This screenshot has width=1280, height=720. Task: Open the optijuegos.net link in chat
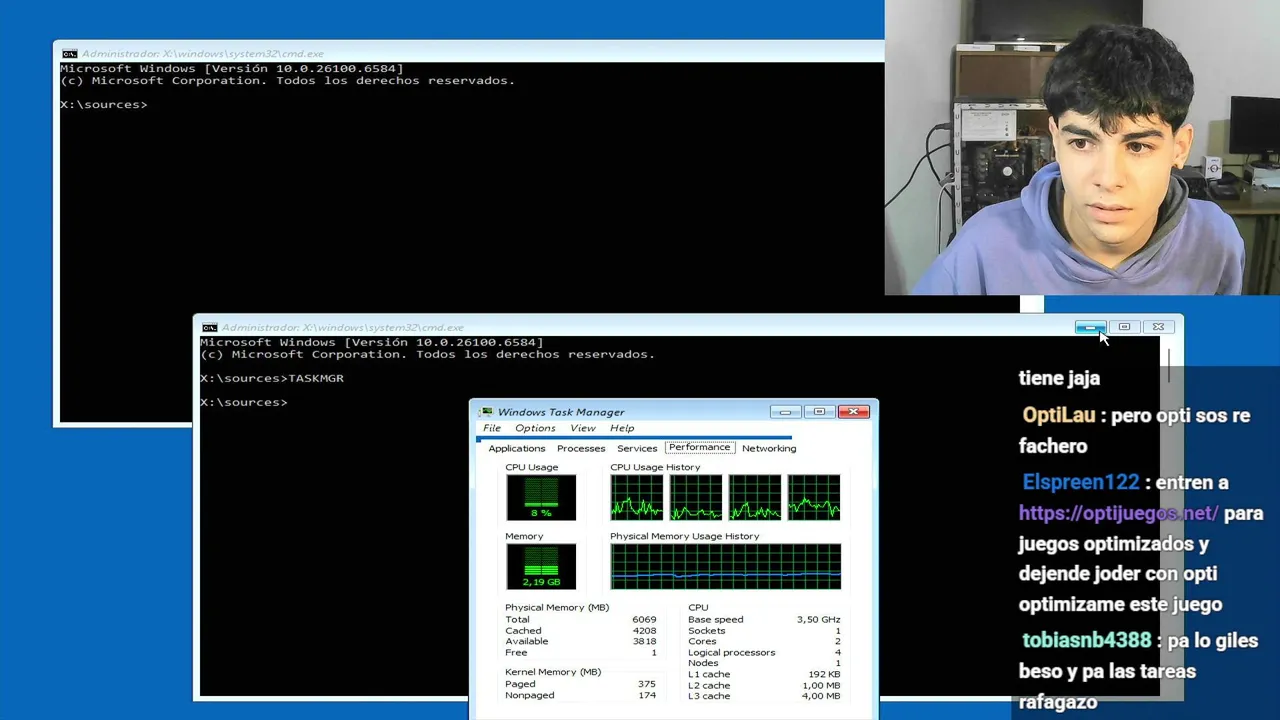1118,513
